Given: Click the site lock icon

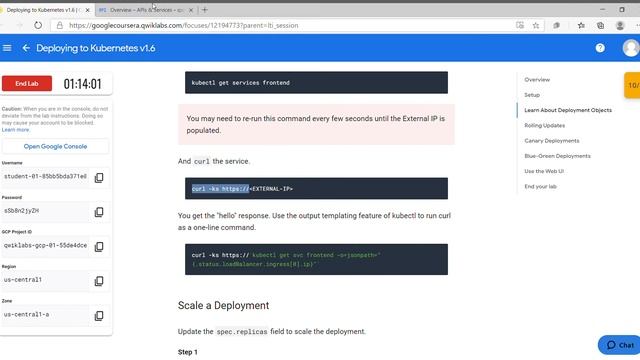Looking at the screenshot, I should (60, 25).
